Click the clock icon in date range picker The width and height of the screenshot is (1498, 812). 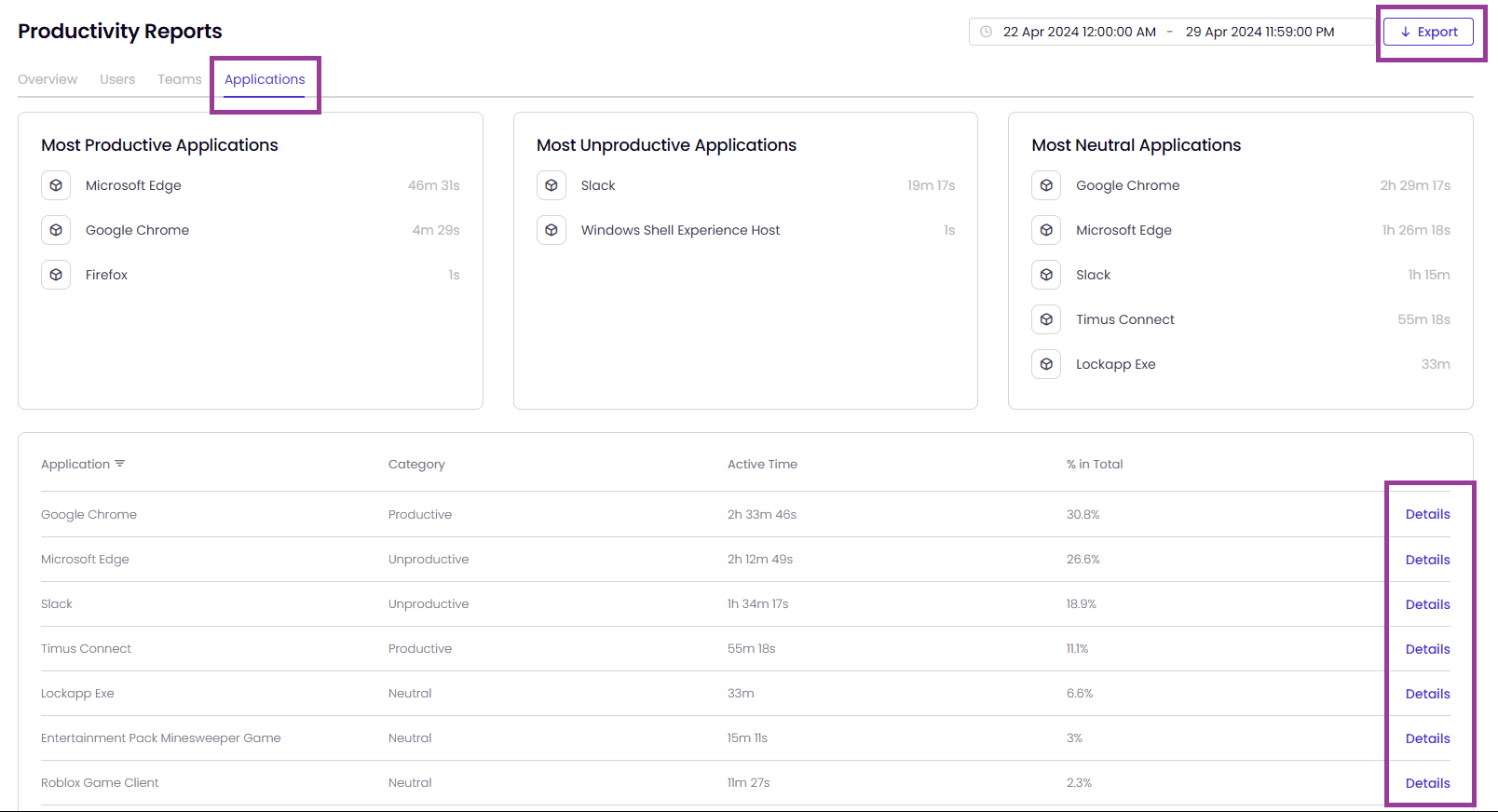click(986, 32)
